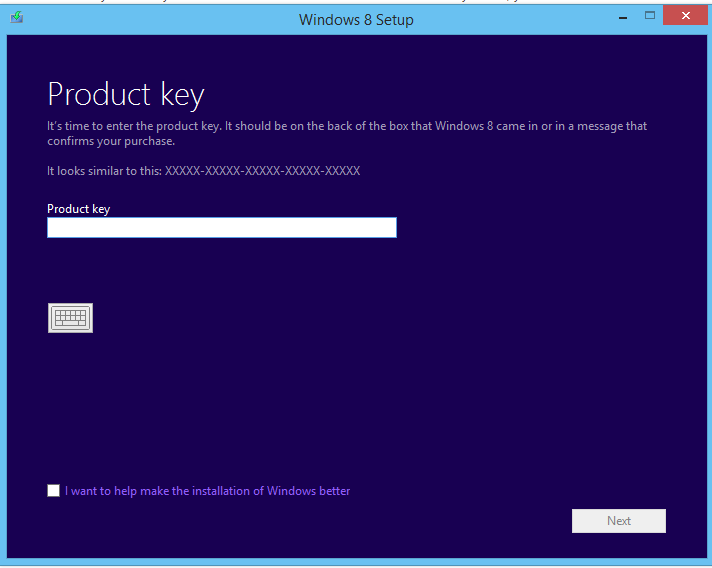Viewport: 712px width, 568px height.
Task: Click the "It looks similar to this:" text
Action: (x=104, y=171)
